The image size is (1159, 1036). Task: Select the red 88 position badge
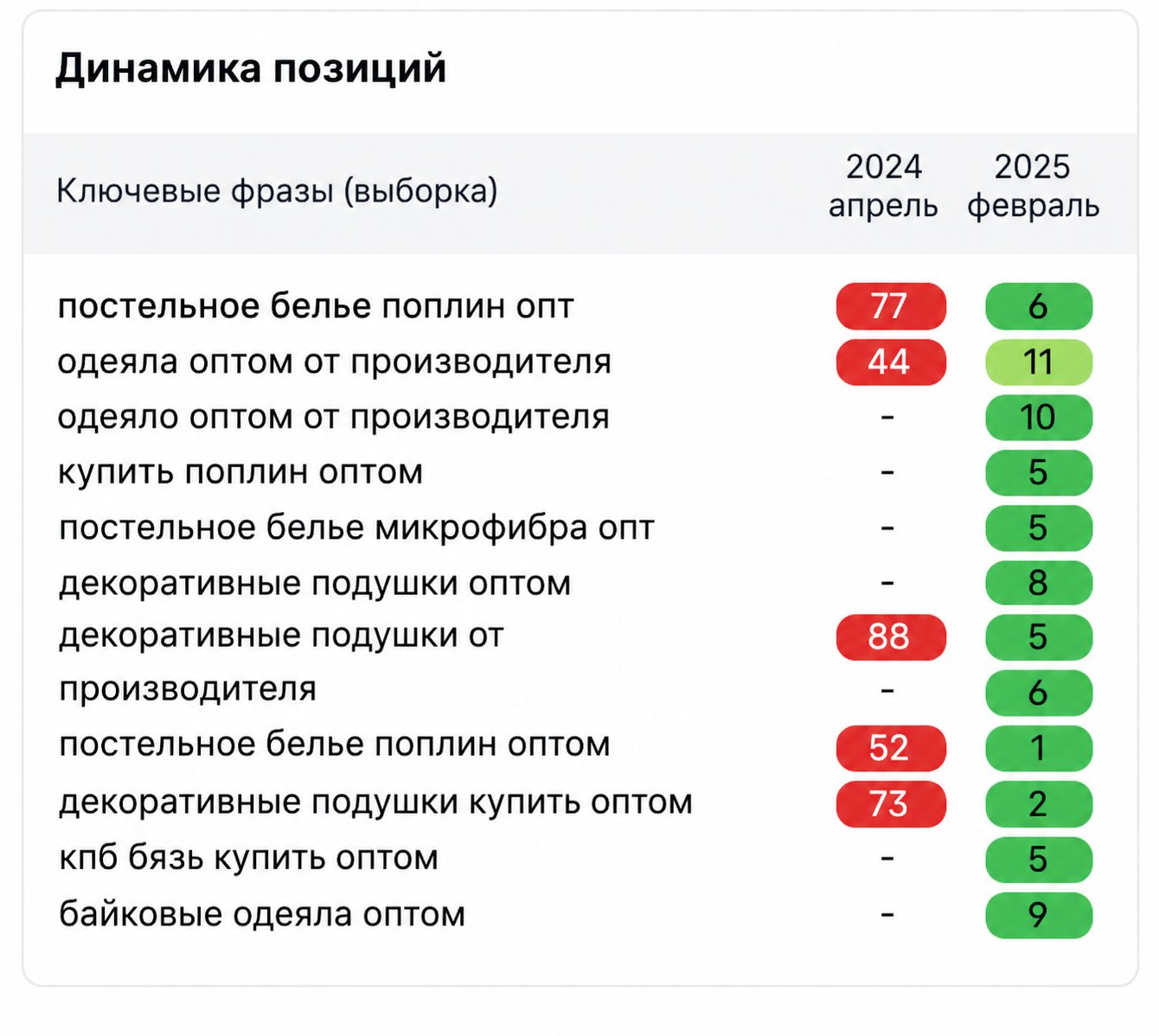tap(890, 637)
